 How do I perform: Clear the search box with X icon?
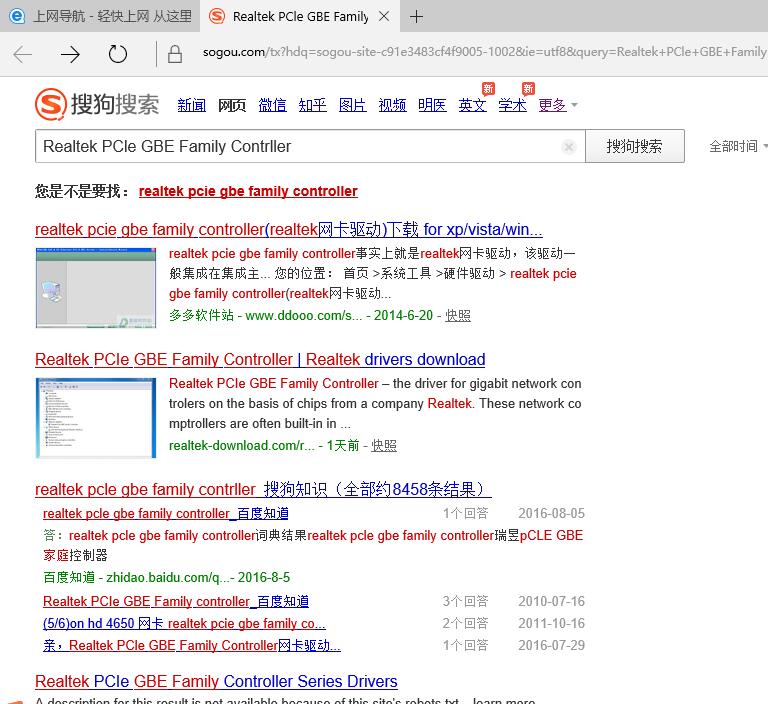click(569, 146)
